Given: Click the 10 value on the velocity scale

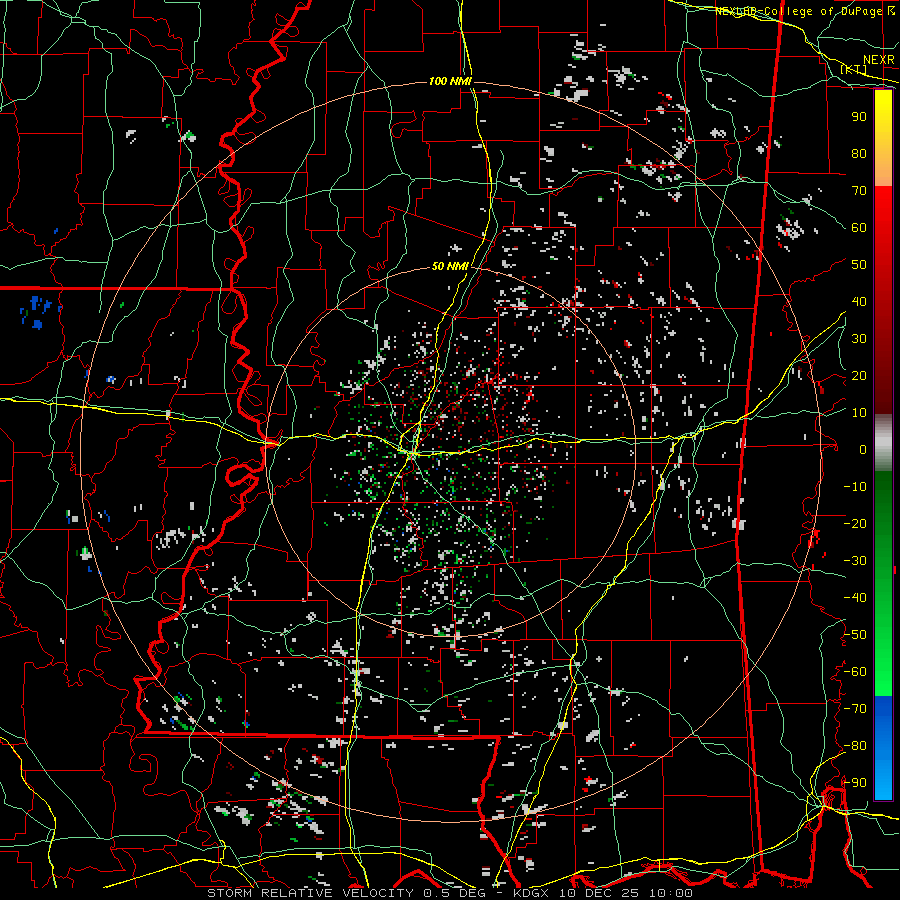Looking at the screenshot, I should [x=859, y=413].
